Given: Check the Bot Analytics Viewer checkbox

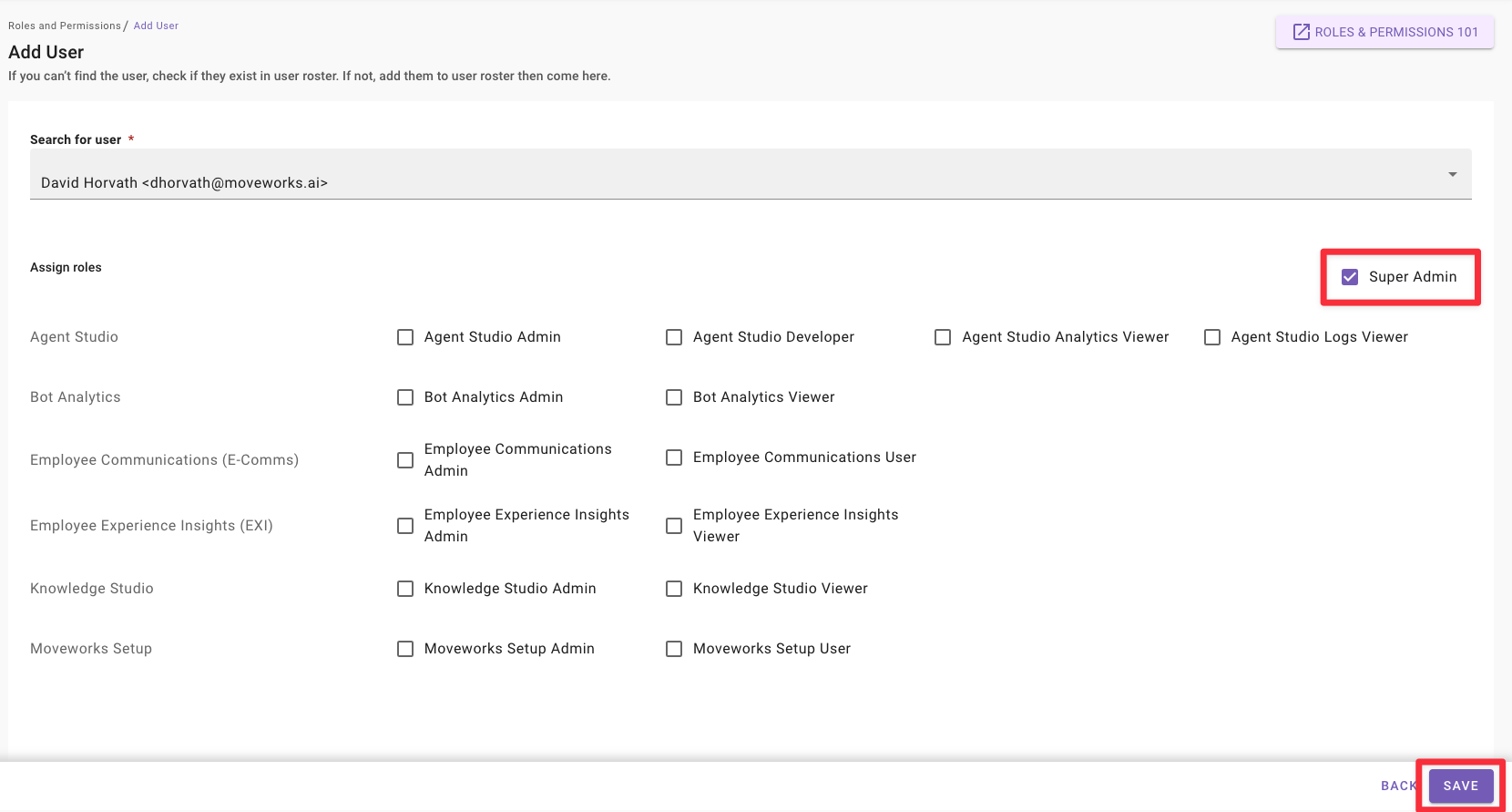Looking at the screenshot, I should click(674, 397).
